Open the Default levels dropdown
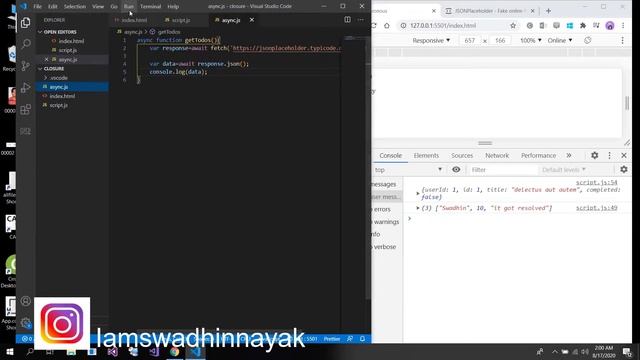Image resolution: width=640 pixels, height=360 pixels. click(x=564, y=169)
